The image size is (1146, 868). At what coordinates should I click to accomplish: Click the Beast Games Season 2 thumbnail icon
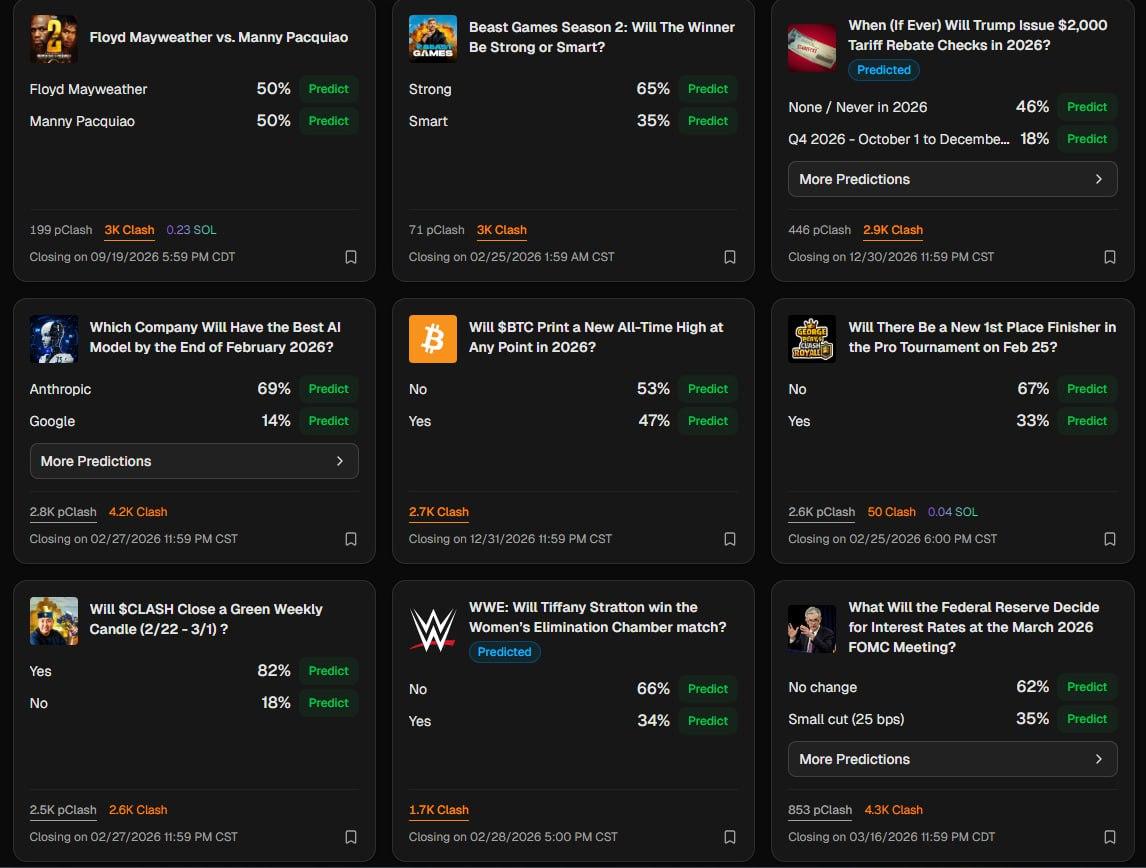pyautogui.click(x=432, y=38)
